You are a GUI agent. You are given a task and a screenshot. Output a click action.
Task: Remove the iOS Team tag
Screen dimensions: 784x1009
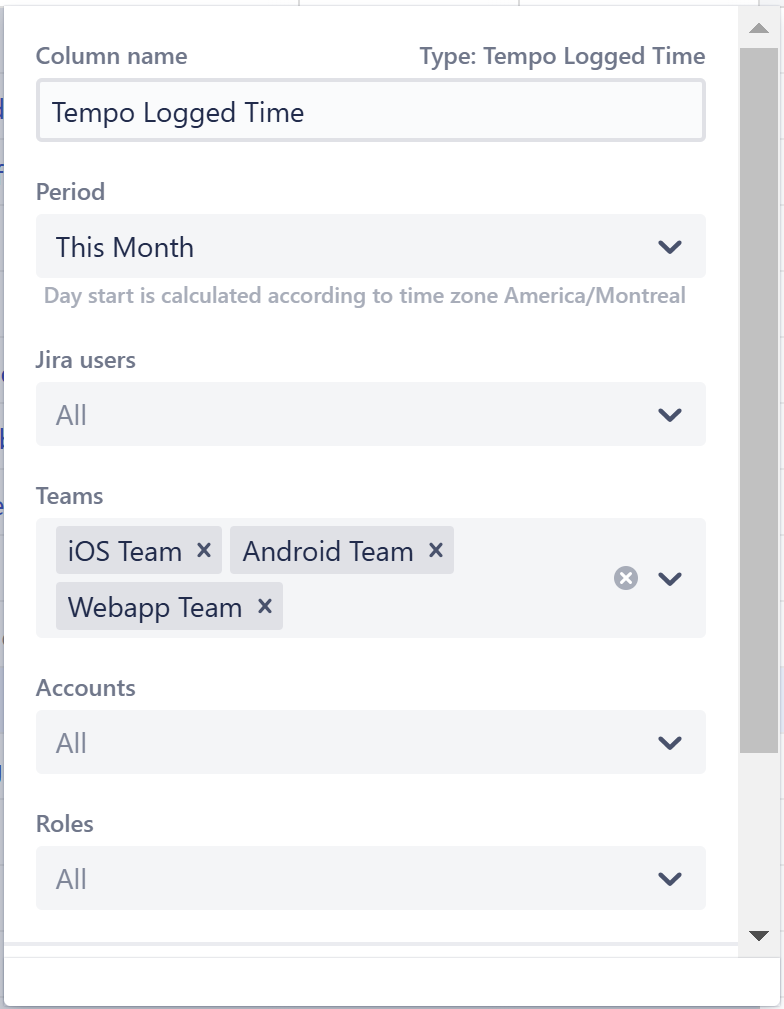[203, 550]
